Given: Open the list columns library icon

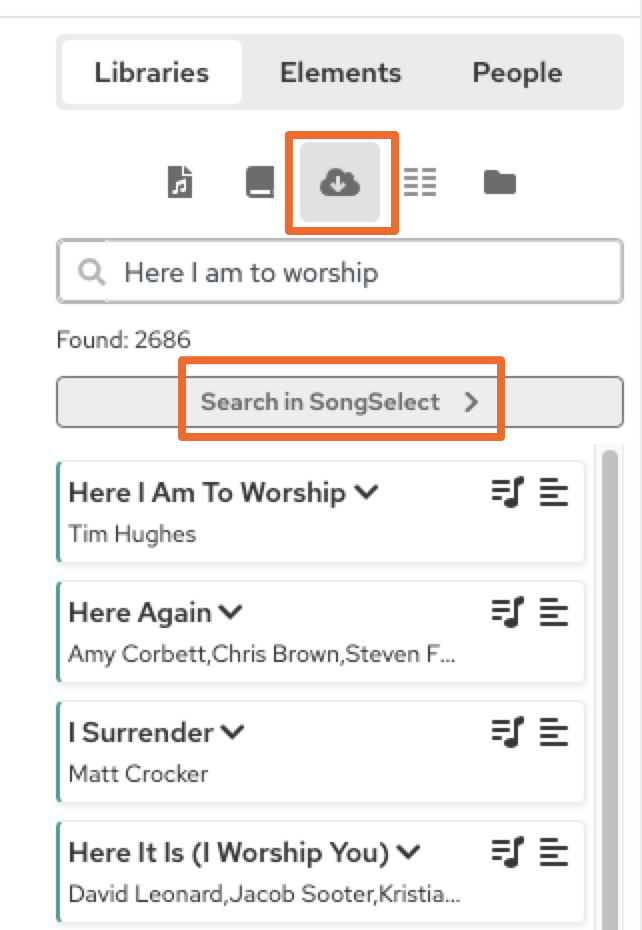Looking at the screenshot, I should pos(420,183).
